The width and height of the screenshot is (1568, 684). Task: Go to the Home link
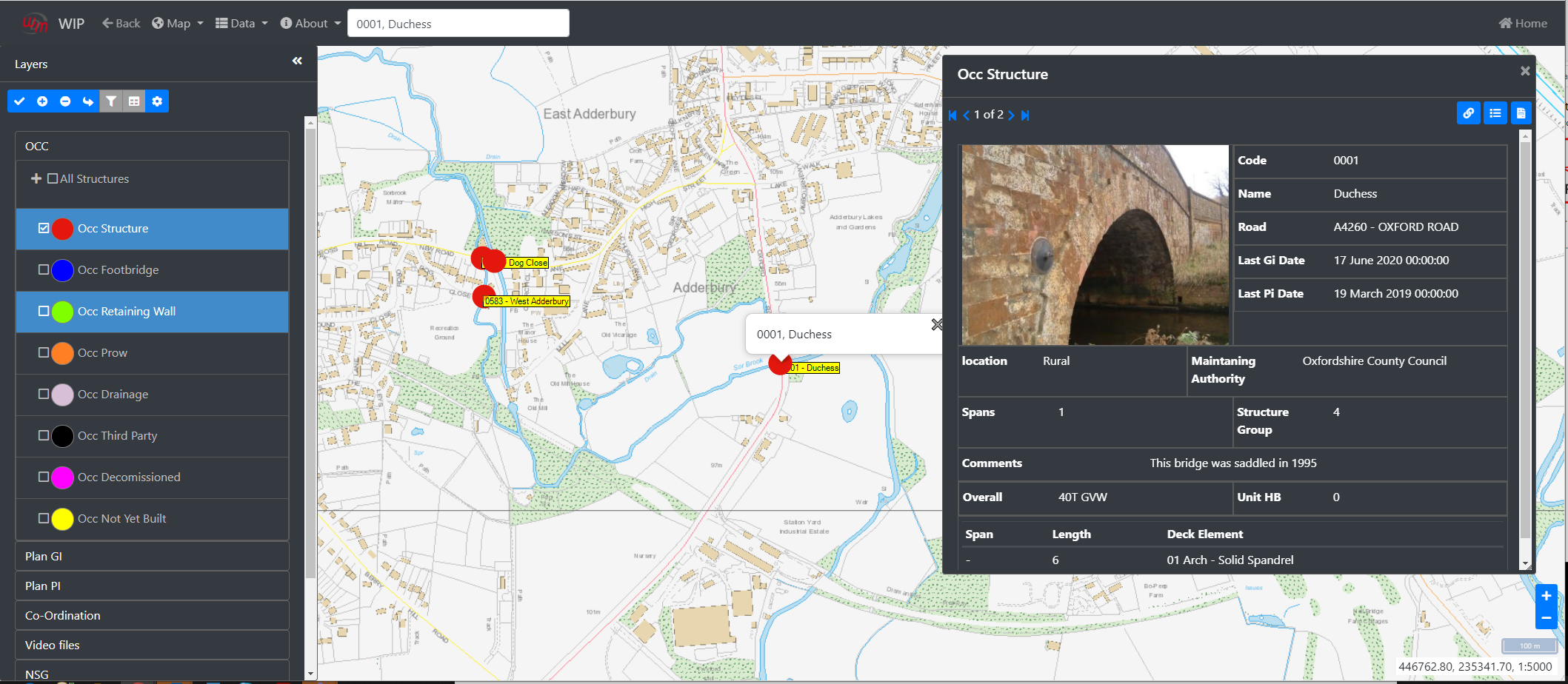click(x=1523, y=24)
